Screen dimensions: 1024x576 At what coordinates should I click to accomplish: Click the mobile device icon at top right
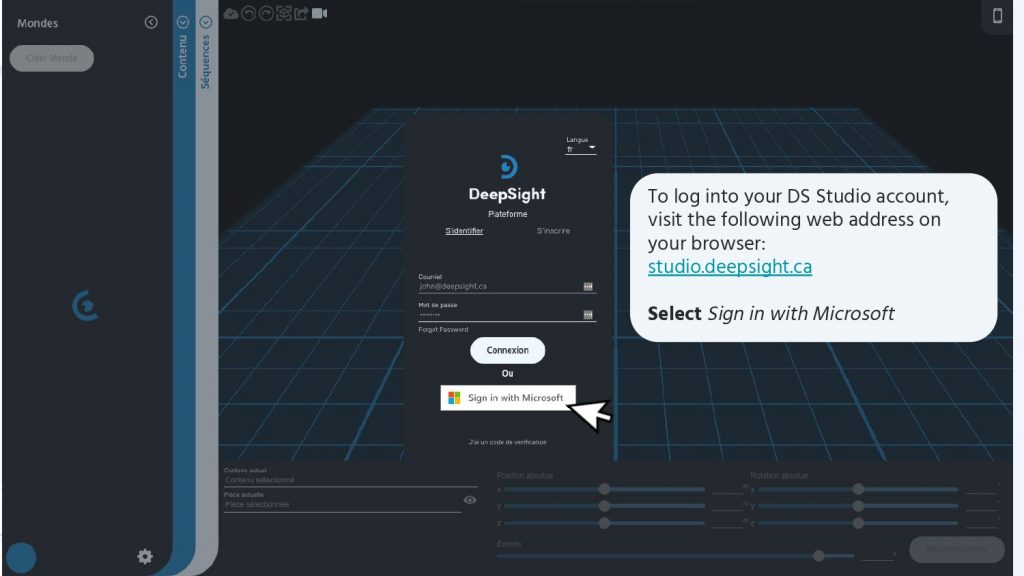[997, 16]
